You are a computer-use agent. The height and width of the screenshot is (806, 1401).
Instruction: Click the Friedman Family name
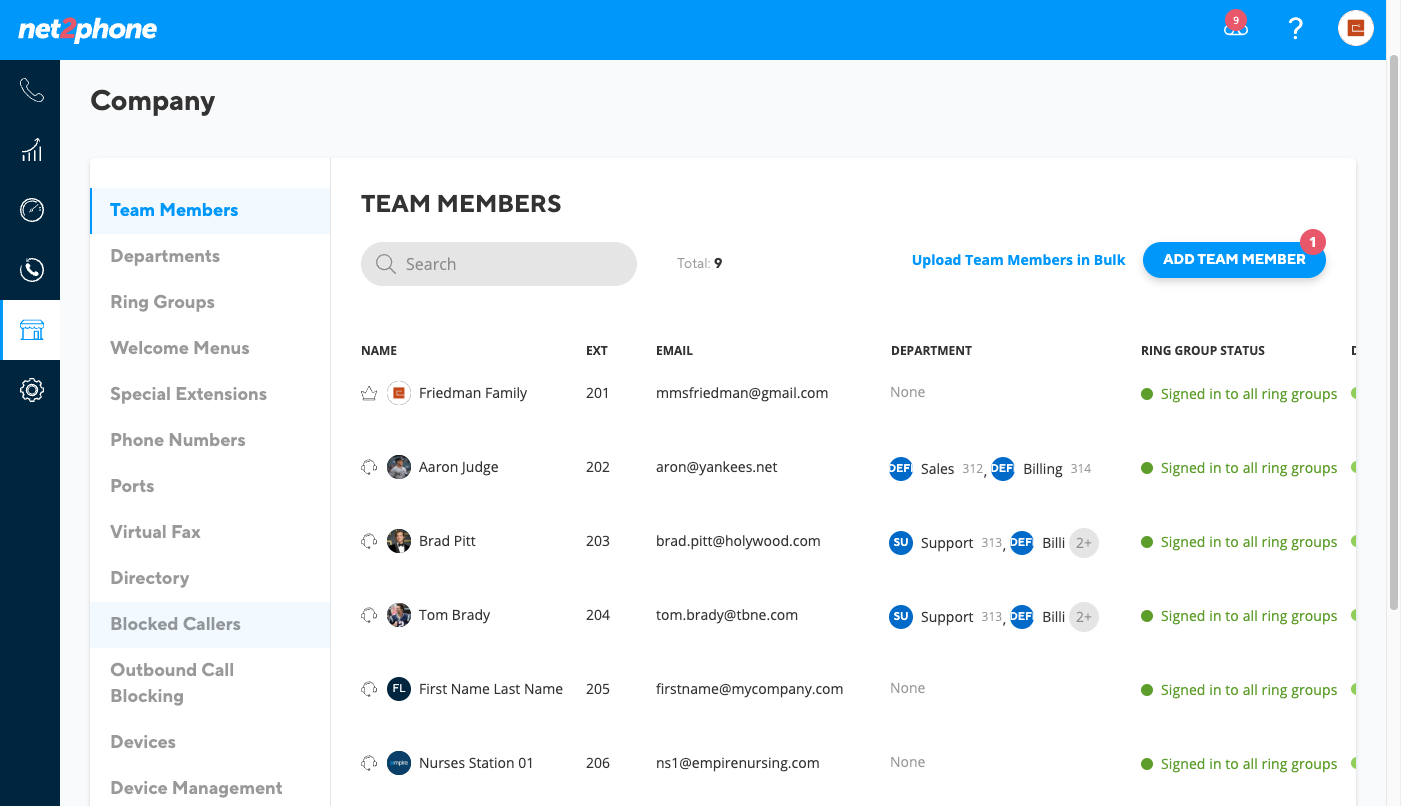click(473, 393)
